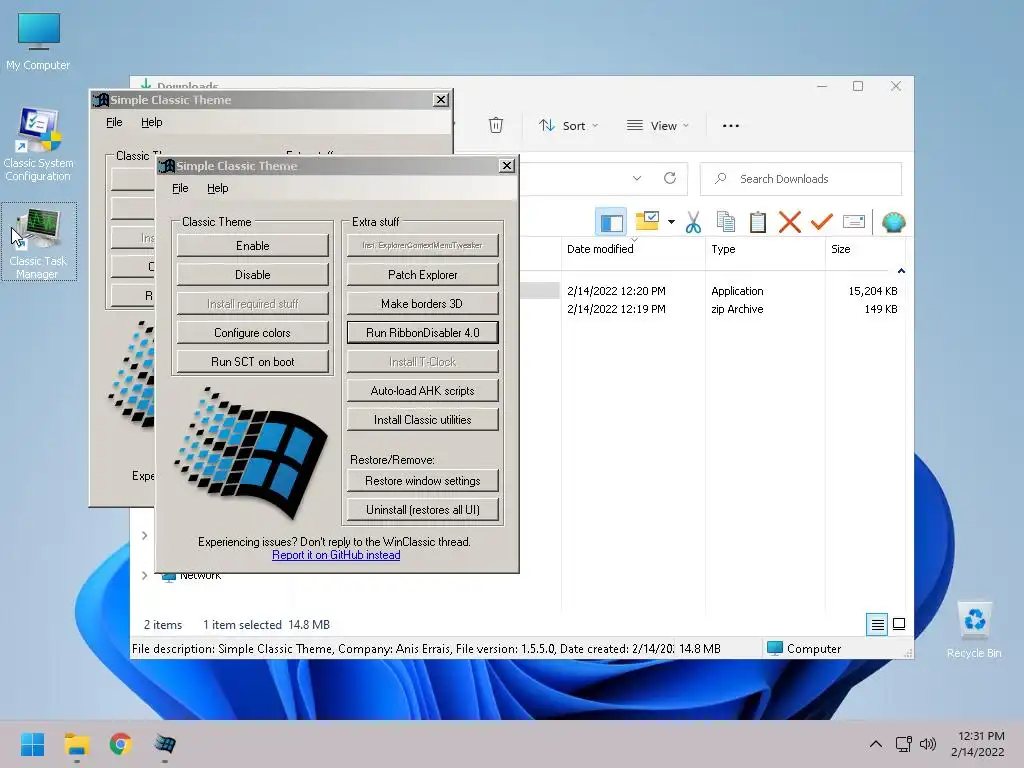Open the View dropdown in Explorer
The height and width of the screenshot is (768, 1024).
(x=657, y=125)
